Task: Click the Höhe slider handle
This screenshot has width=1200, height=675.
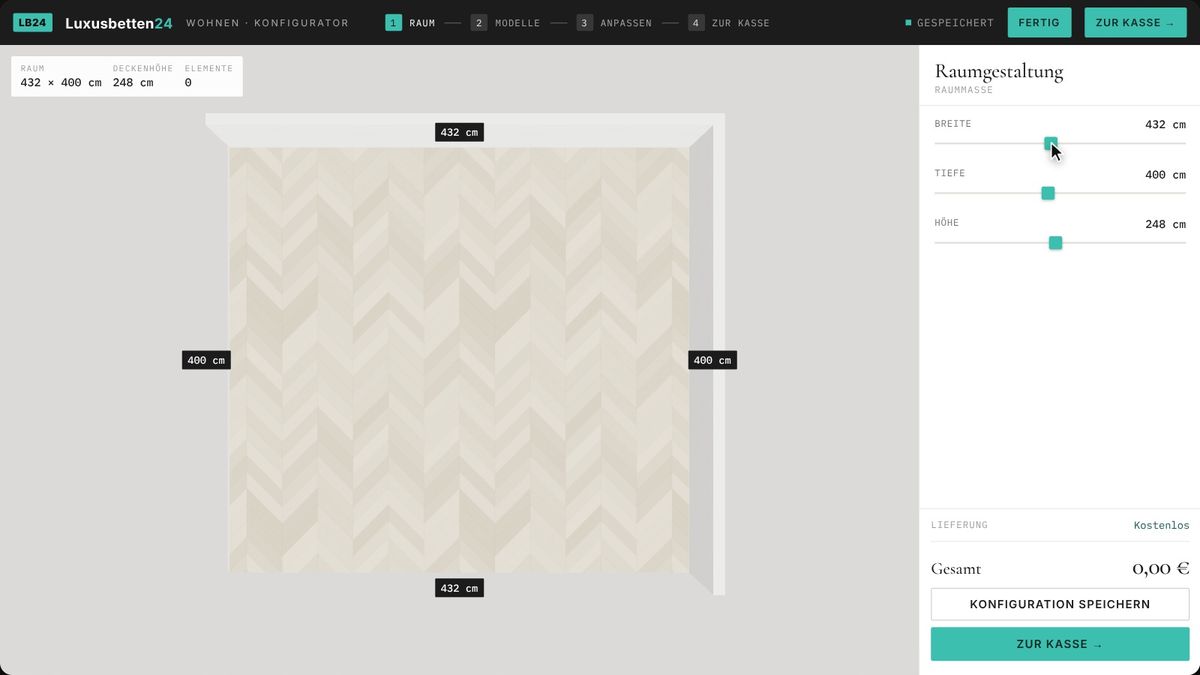Action: pyautogui.click(x=1055, y=243)
